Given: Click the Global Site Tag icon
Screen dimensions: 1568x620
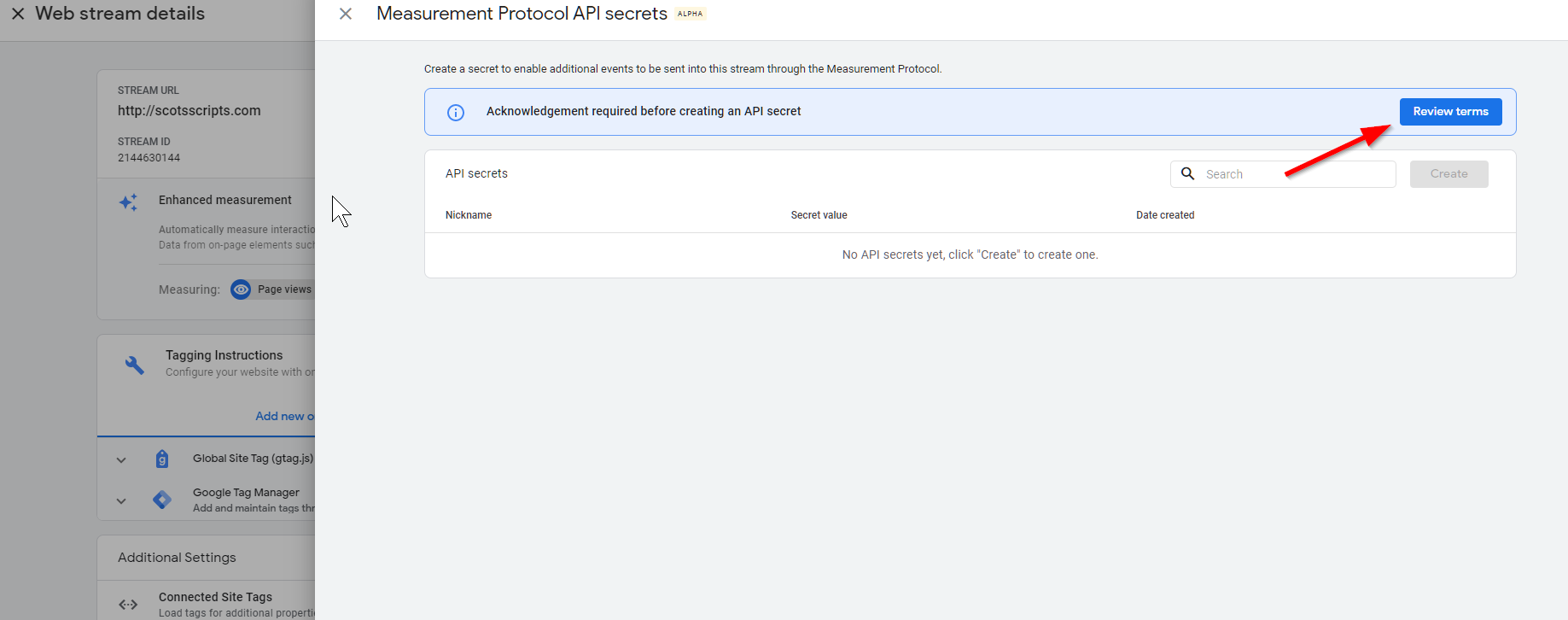Looking at the screenshot, I should (162, 459).
